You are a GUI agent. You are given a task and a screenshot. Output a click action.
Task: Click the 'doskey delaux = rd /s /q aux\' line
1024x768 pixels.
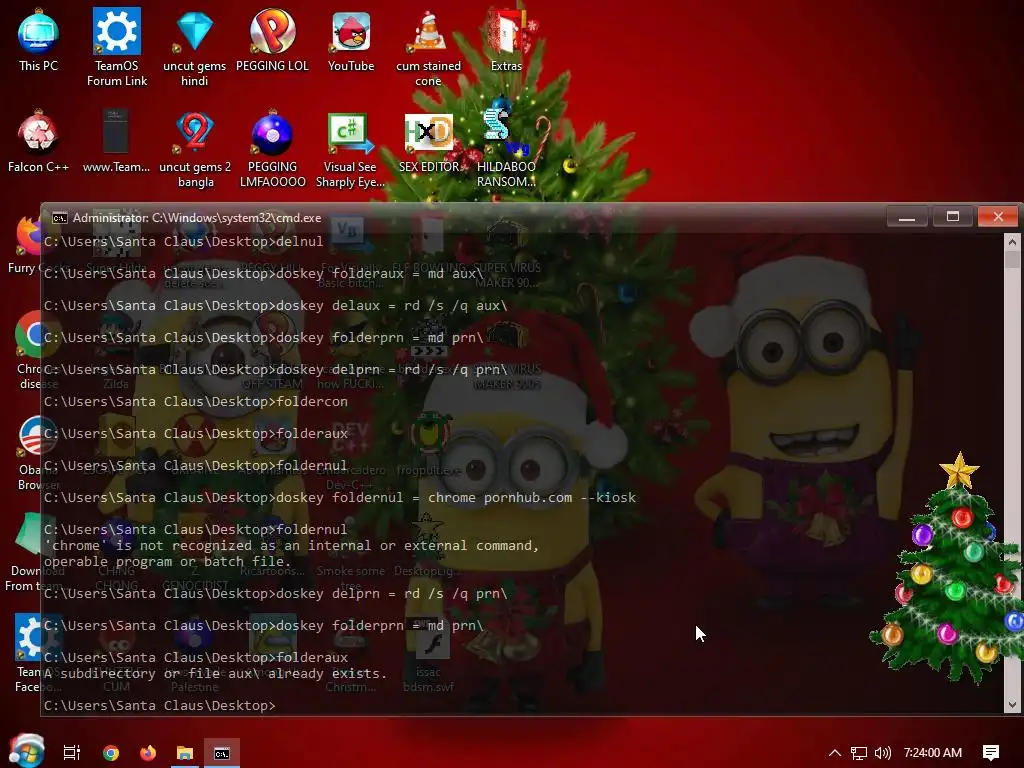pyautogui.click(x=276, y=306)
